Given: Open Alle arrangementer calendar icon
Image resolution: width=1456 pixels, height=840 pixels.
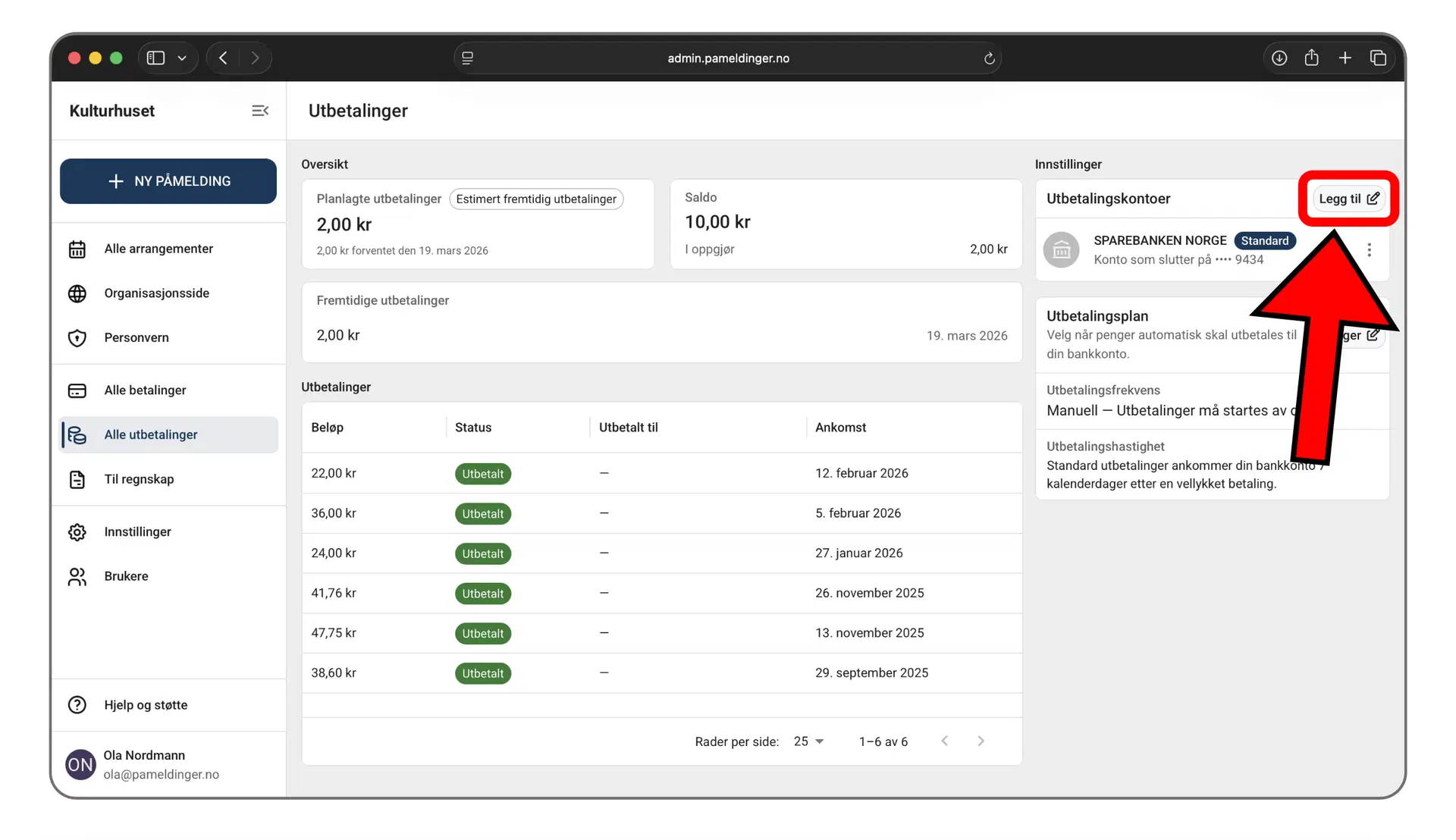Looking at the screenshot, I should 77,249.
